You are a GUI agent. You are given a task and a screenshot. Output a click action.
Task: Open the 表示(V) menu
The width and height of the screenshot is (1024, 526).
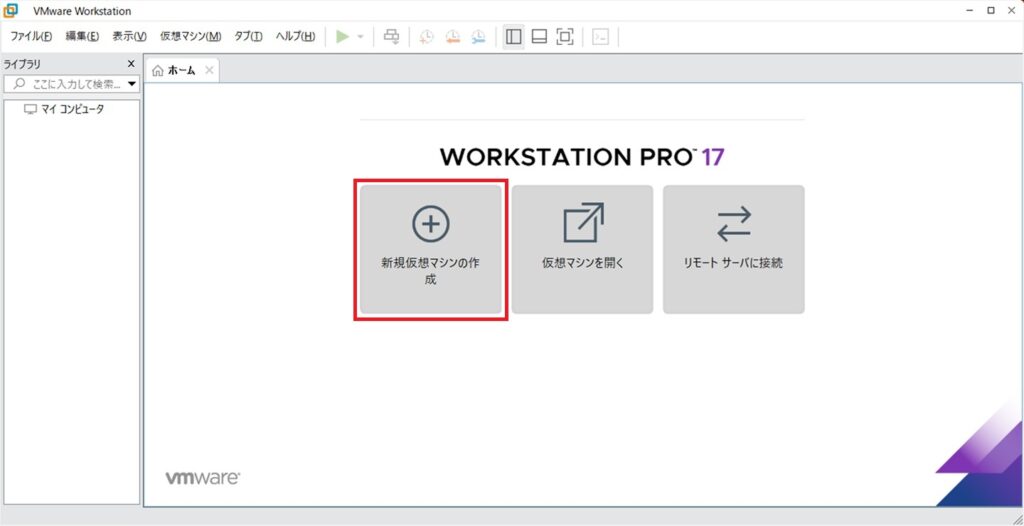click(129, 37)
